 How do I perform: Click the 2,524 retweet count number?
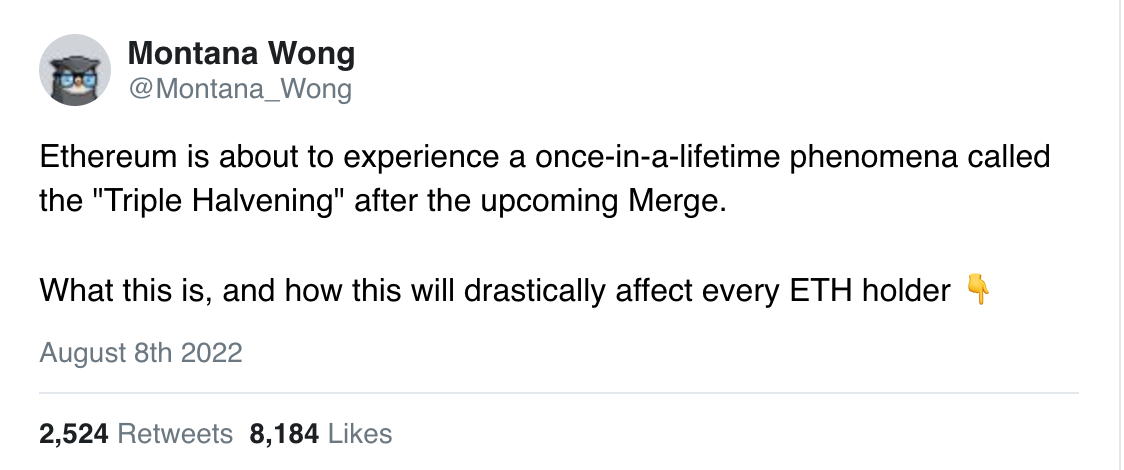74,434
